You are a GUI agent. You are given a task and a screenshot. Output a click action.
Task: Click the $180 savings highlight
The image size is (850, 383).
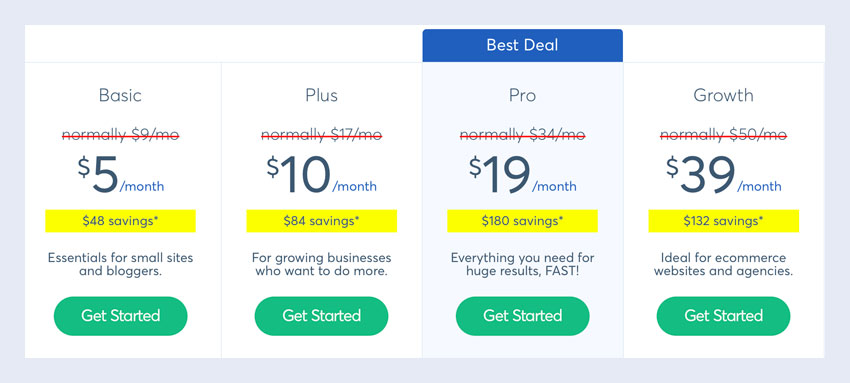523,221
